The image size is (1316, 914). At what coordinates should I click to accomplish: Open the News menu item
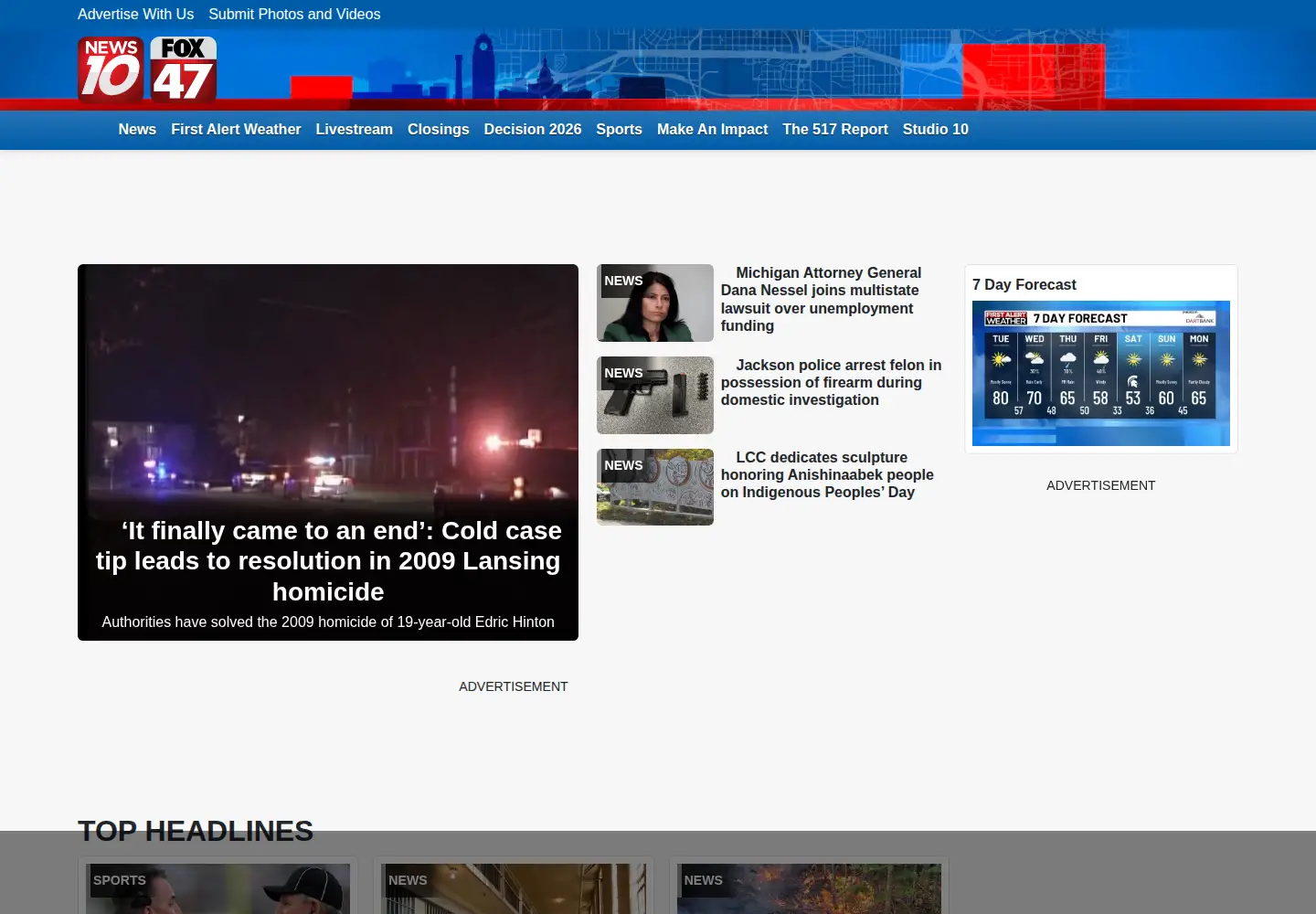point(137,130)
